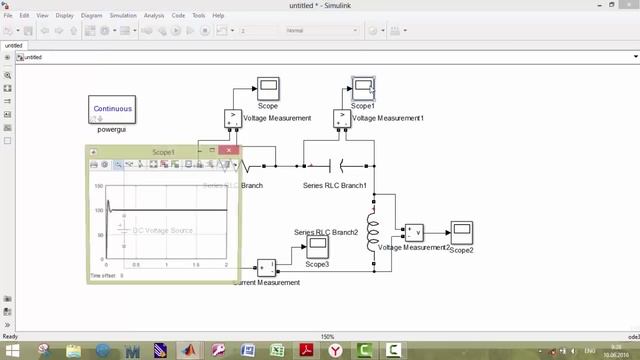Open the Windows Start button
640x360 pixels.
coord(12,351)
